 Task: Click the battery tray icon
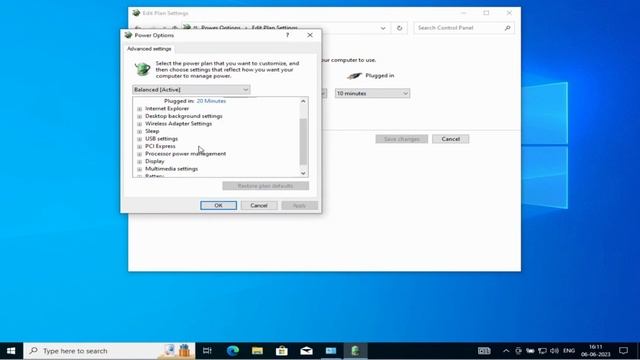click(530, 351)
